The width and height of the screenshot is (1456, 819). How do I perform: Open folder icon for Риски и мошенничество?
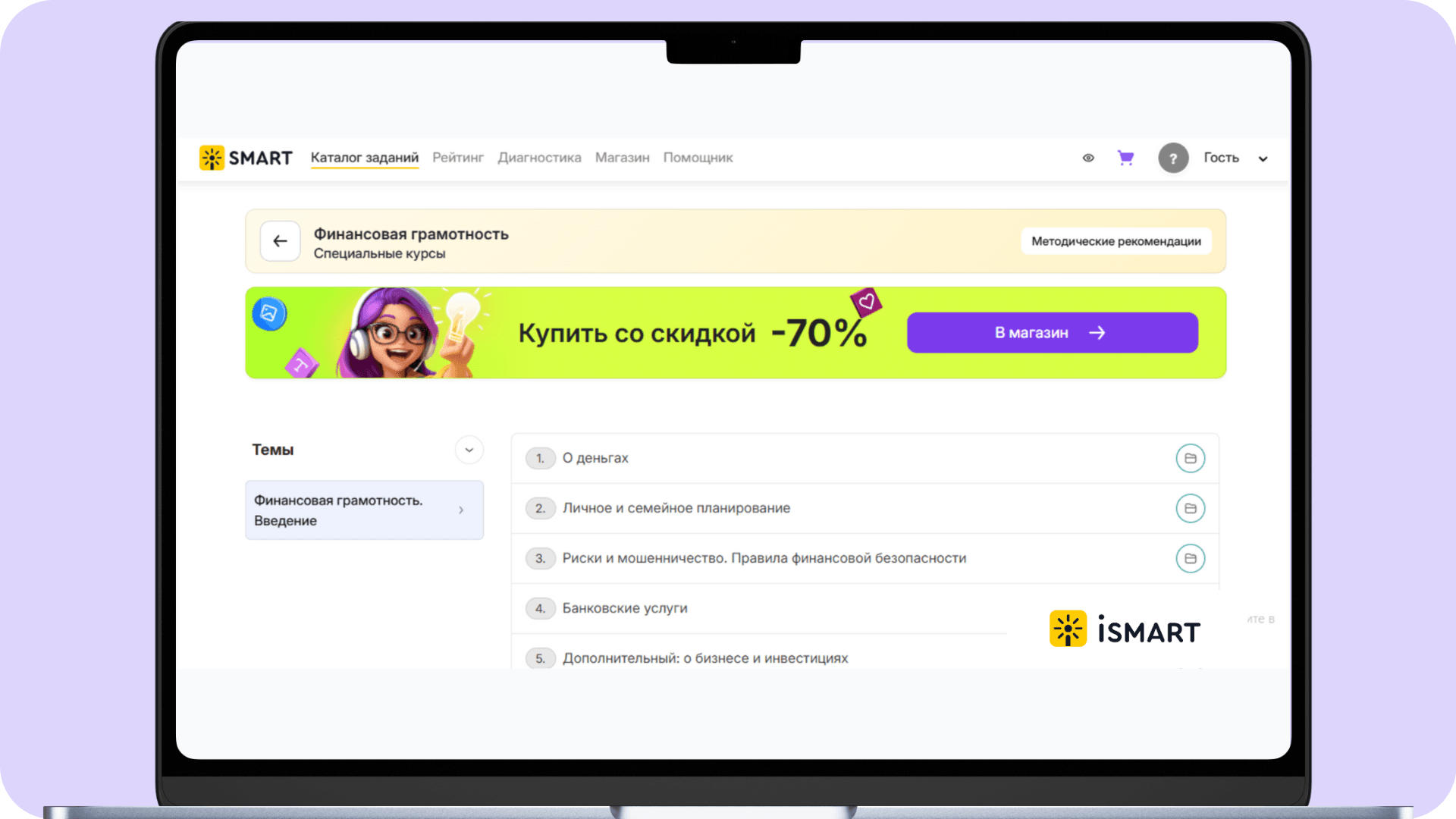pyautogui.click(x=1190, y=558)
